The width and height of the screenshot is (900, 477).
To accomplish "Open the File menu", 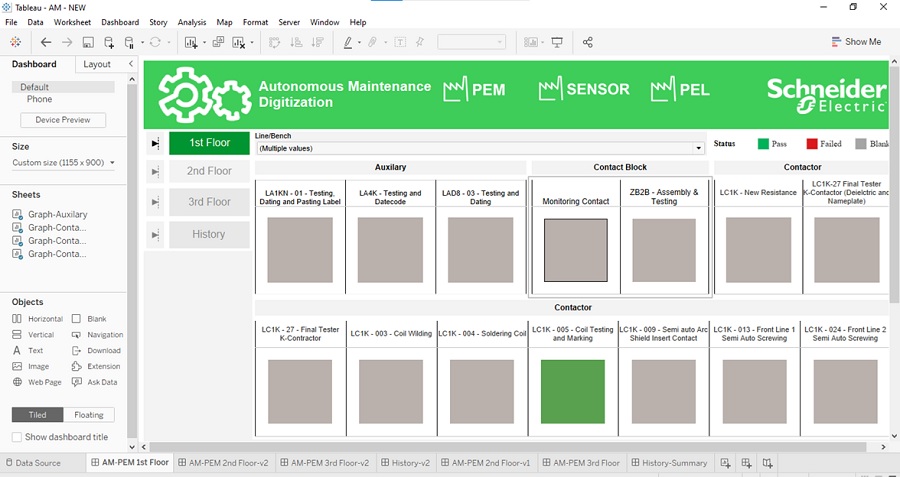I will pyautogui.click(x=11, y=22).
